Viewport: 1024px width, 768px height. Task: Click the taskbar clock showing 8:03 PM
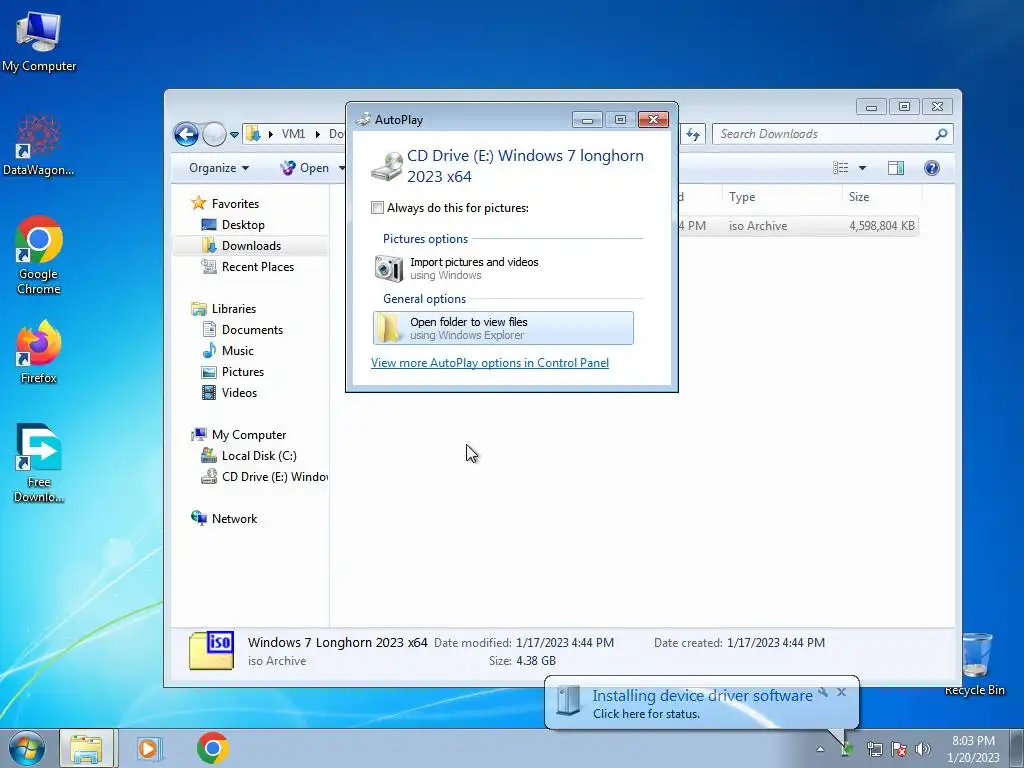click(x=973, y=748)
